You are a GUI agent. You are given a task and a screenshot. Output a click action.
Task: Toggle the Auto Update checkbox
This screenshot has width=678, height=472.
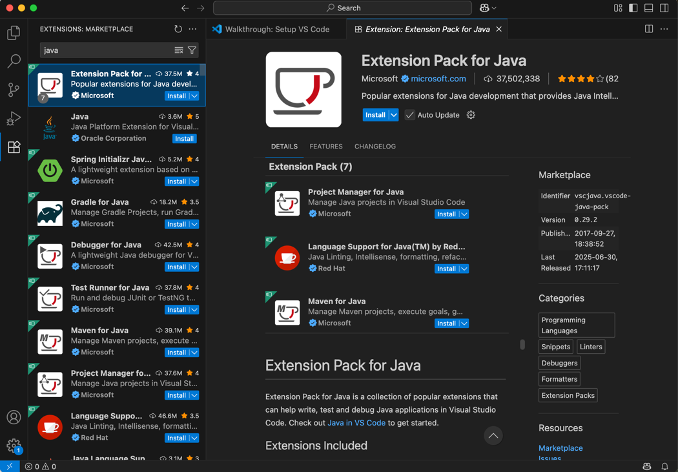coord(409,115)
